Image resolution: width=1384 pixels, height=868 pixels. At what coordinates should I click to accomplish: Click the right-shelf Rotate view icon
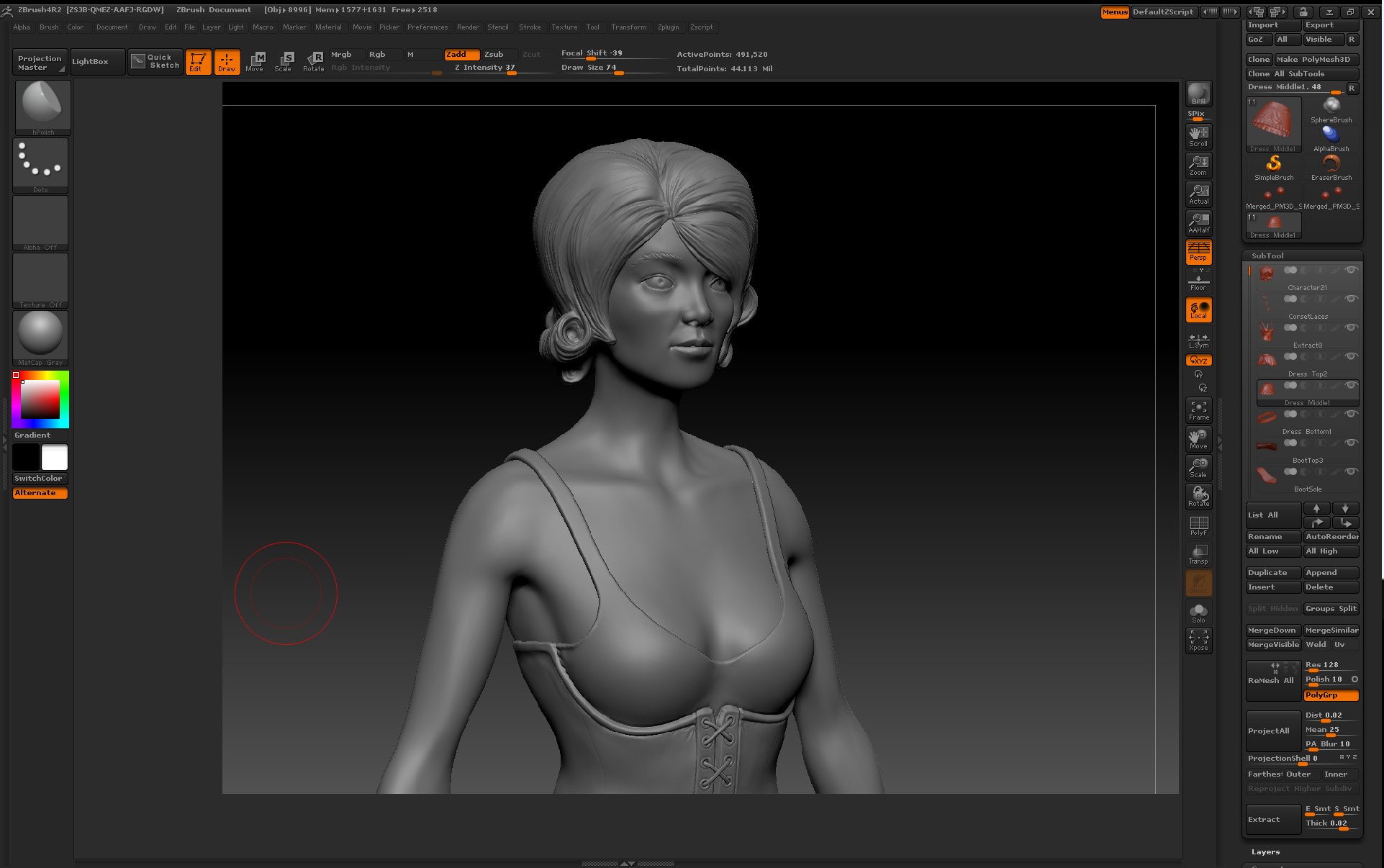pyautogui.click(x=1198, y=497)
